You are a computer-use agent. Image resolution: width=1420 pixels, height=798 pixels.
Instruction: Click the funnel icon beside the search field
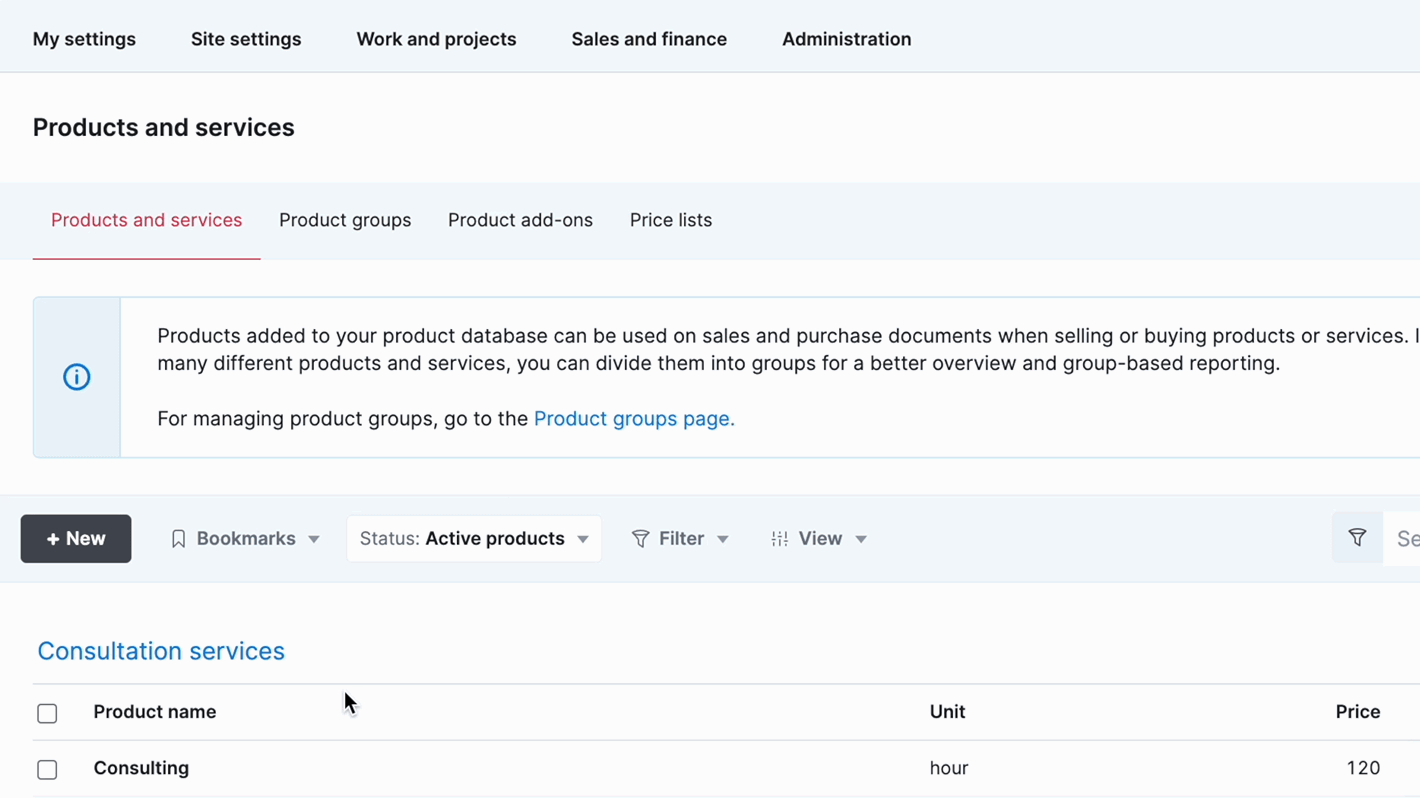[1357, 538]
